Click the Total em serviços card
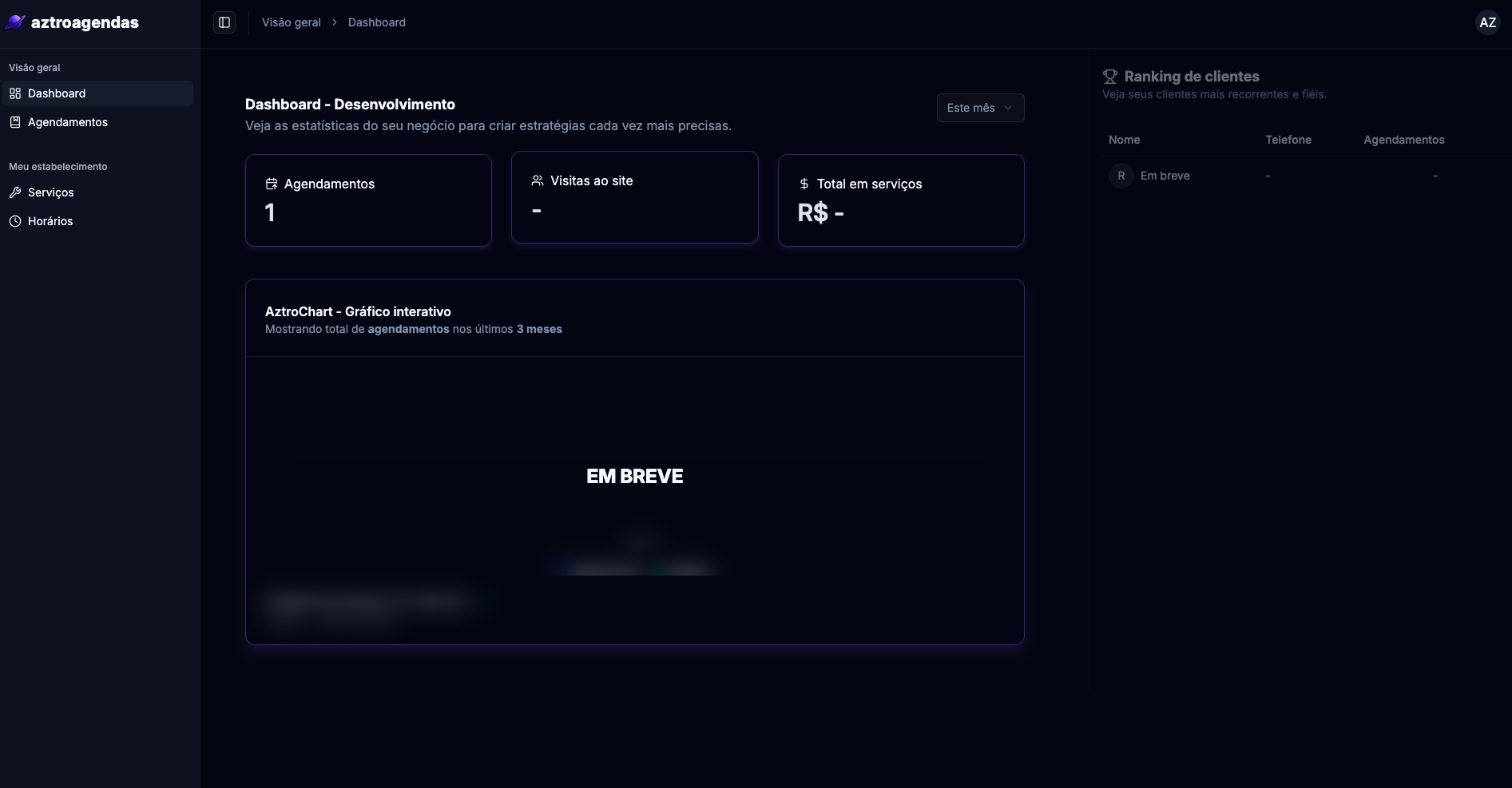 (x=900, y=200)
